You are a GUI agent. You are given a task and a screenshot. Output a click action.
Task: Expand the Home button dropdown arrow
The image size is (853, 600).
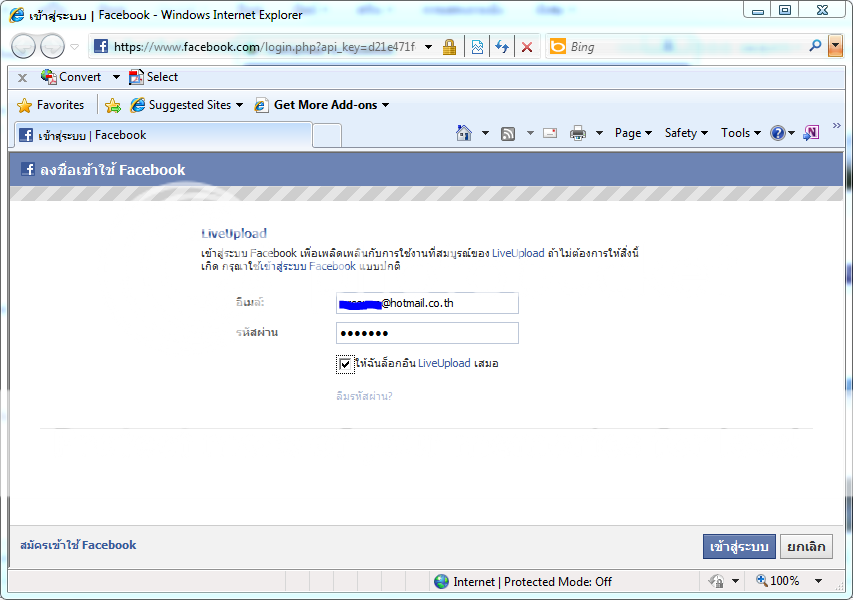click(485, 133)
